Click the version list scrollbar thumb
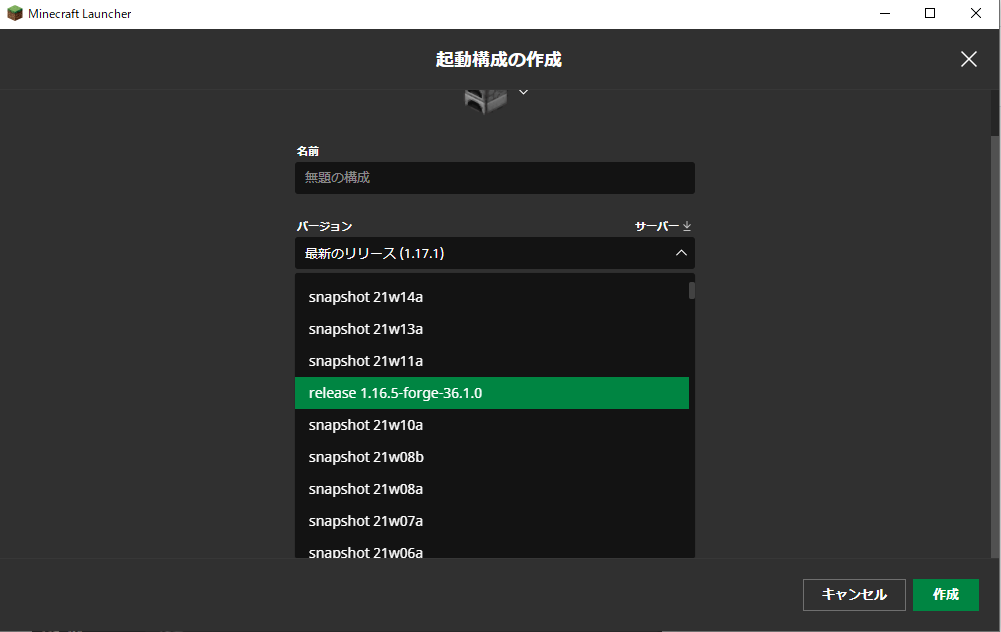 click(x=692, y=290)
